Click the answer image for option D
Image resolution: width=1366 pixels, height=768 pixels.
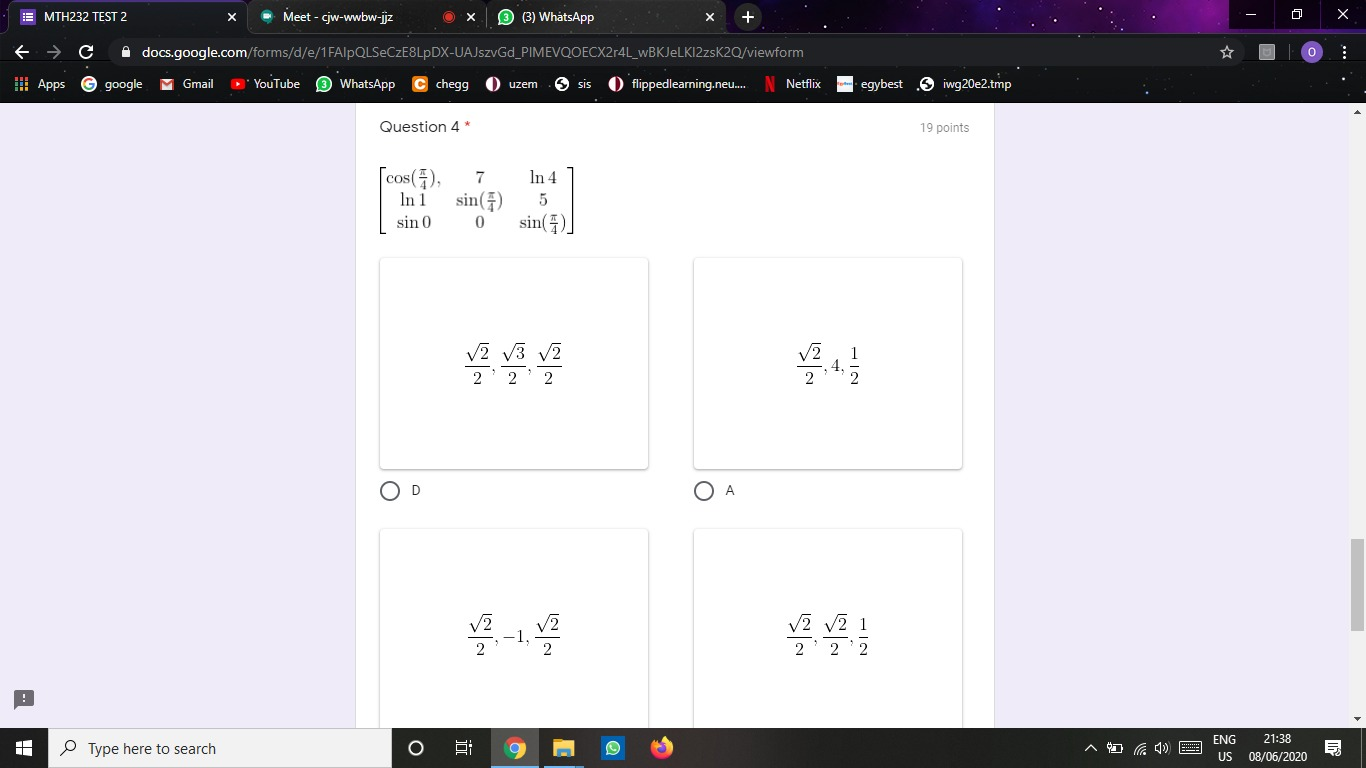[514, 363]
